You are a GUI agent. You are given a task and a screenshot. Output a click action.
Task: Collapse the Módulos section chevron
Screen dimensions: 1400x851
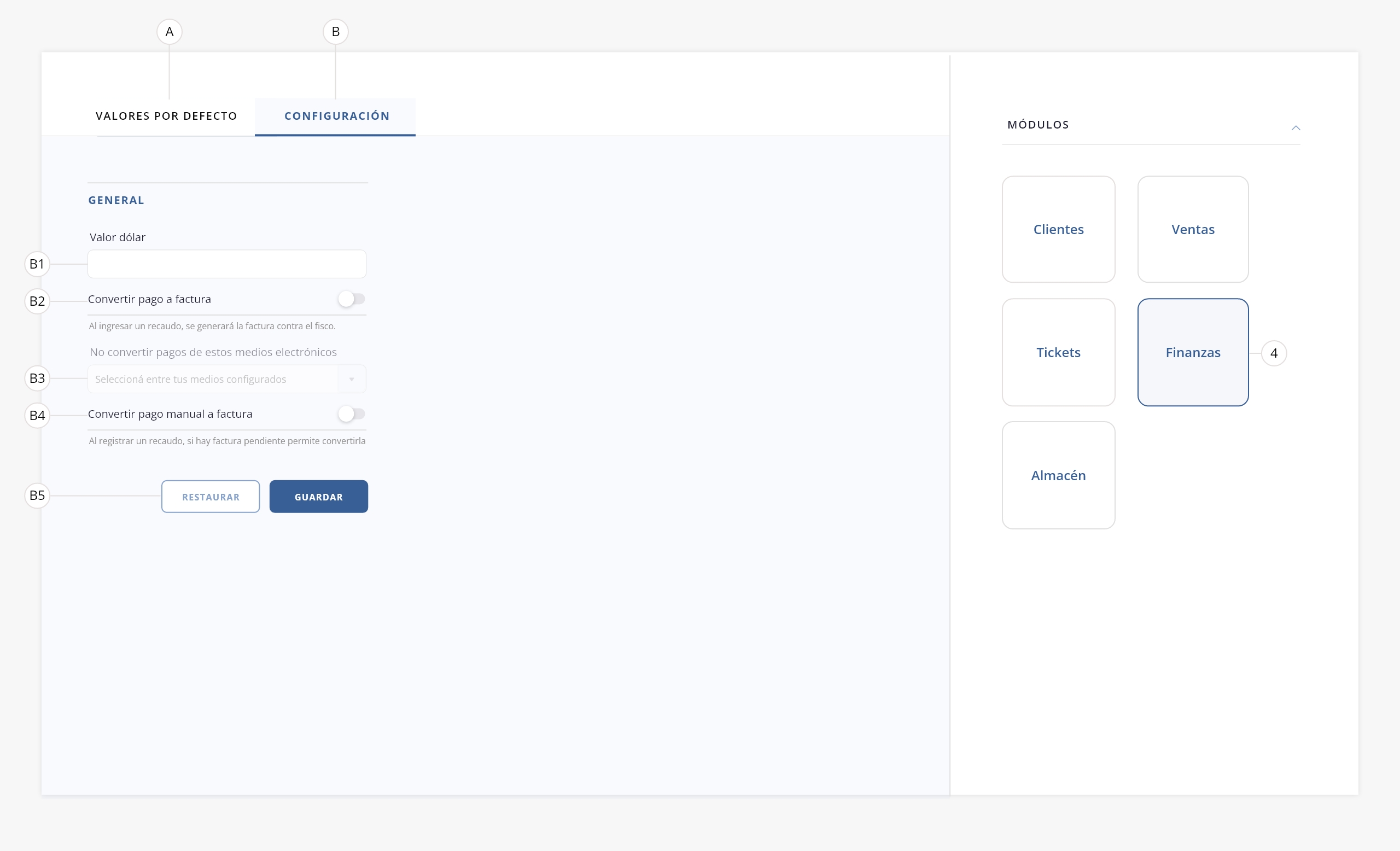1296,128
